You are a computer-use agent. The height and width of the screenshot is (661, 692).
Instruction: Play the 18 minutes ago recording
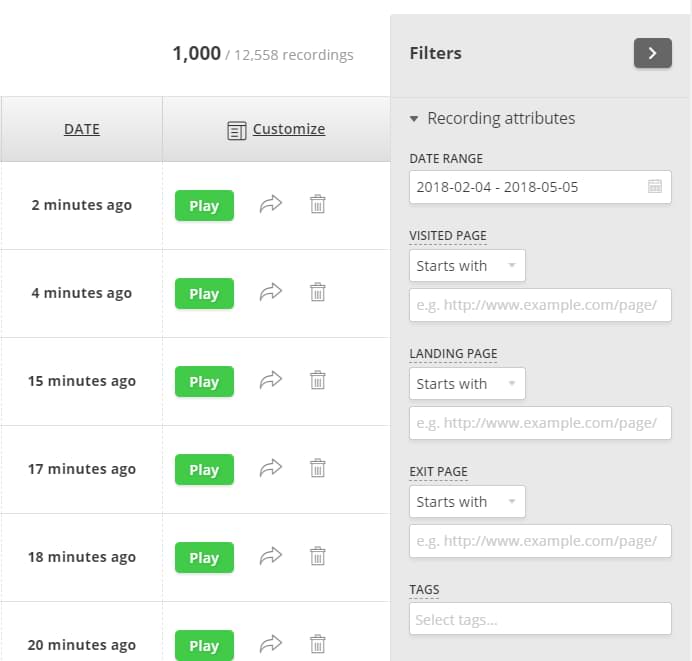(x=204, y=557)
